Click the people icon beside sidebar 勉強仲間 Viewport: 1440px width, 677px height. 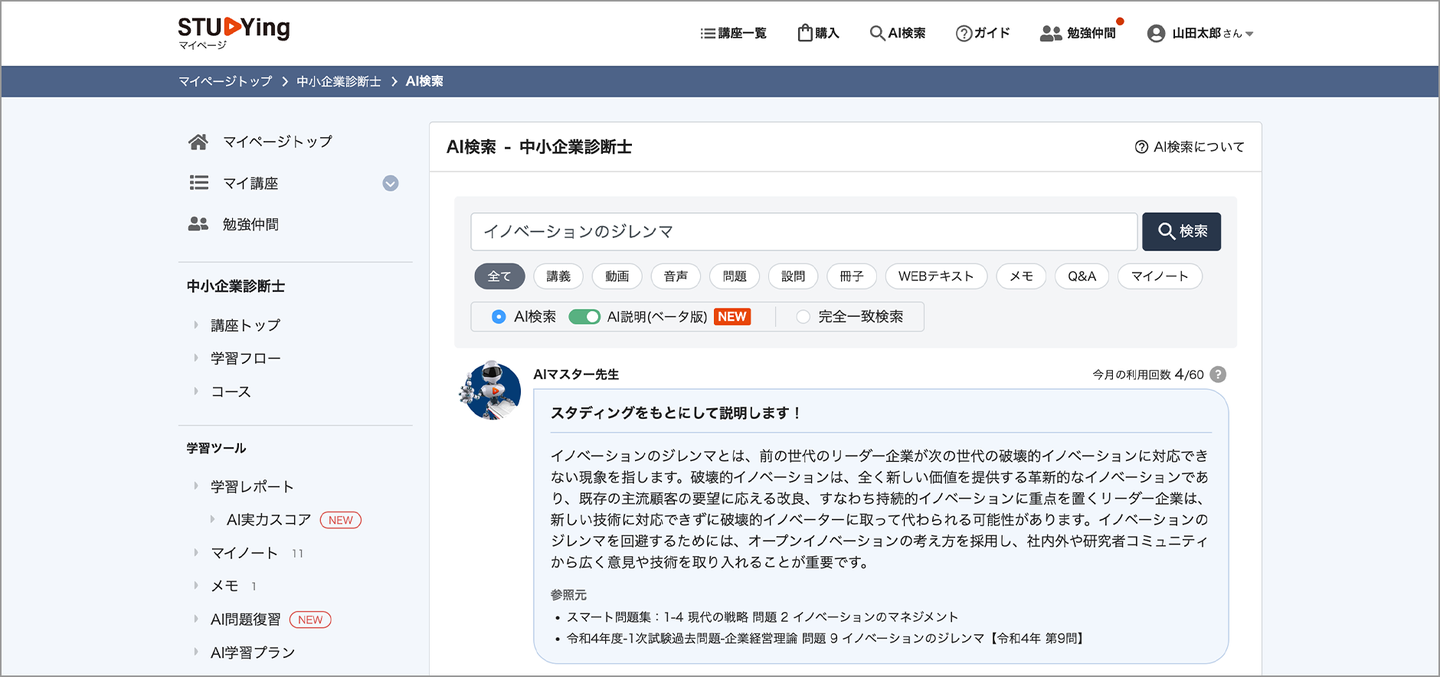pos(198,224)
